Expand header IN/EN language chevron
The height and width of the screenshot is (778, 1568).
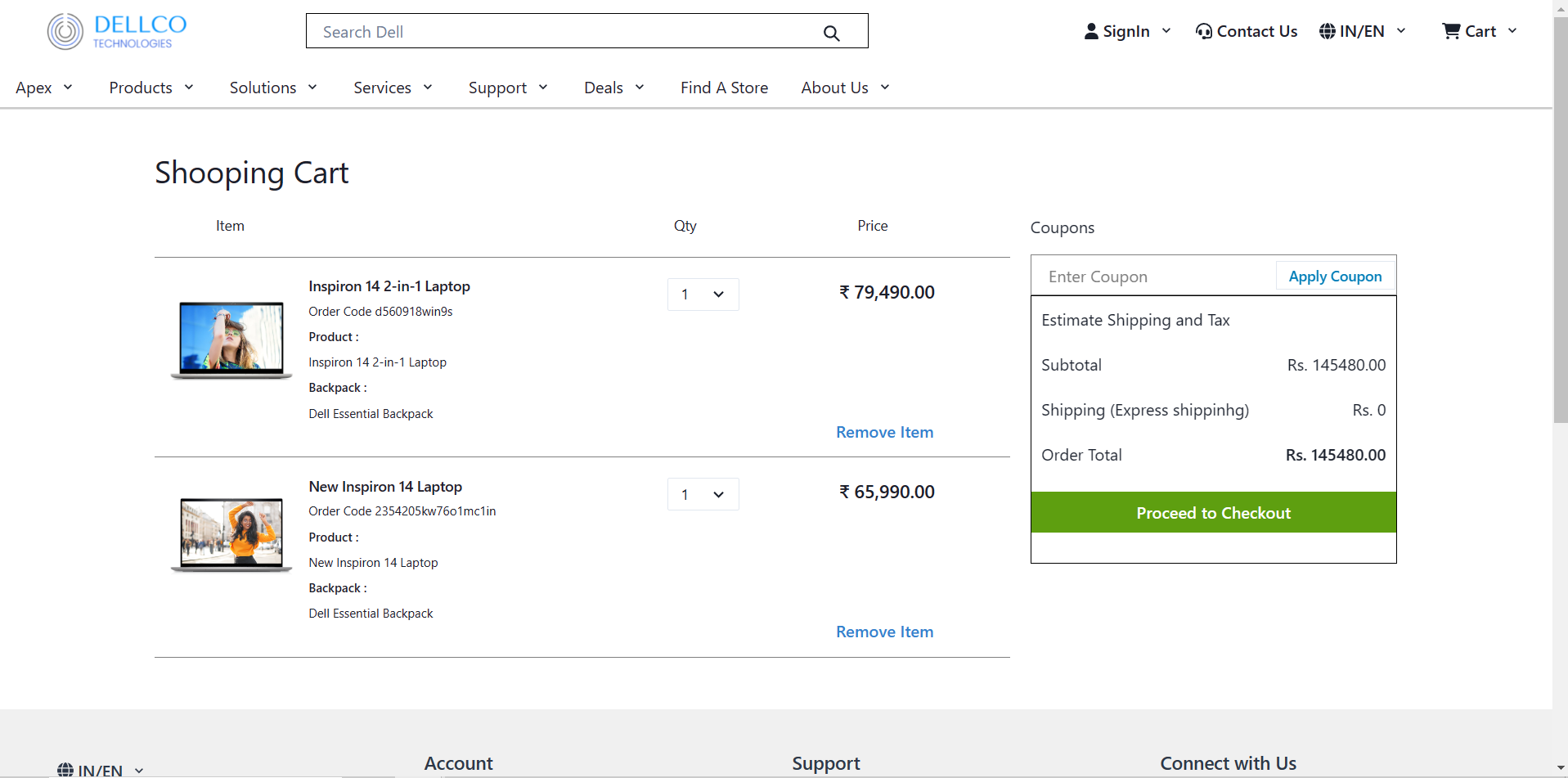click(x=1401, y=31)
